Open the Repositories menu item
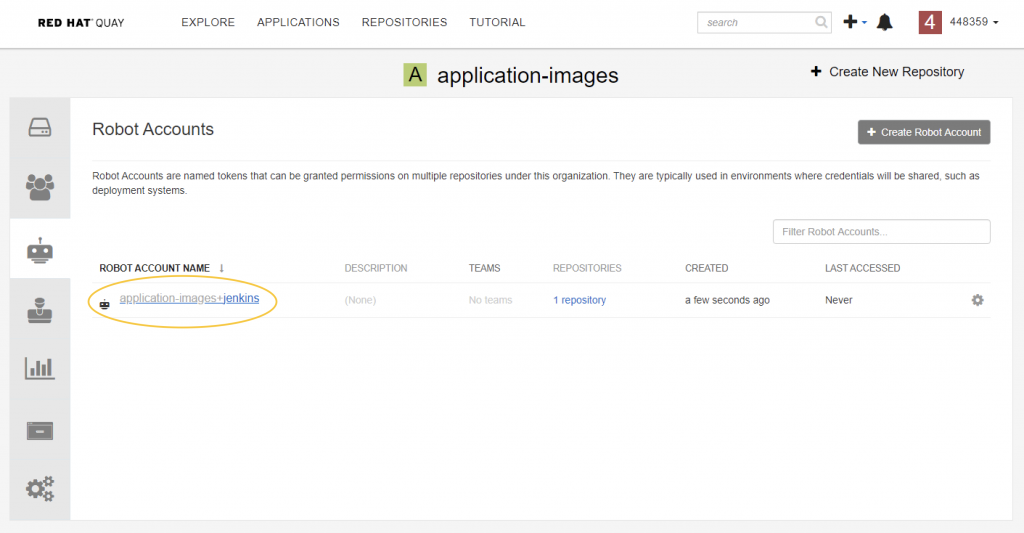Screen dimensions: 1024x533 click(x=404, y=22)
